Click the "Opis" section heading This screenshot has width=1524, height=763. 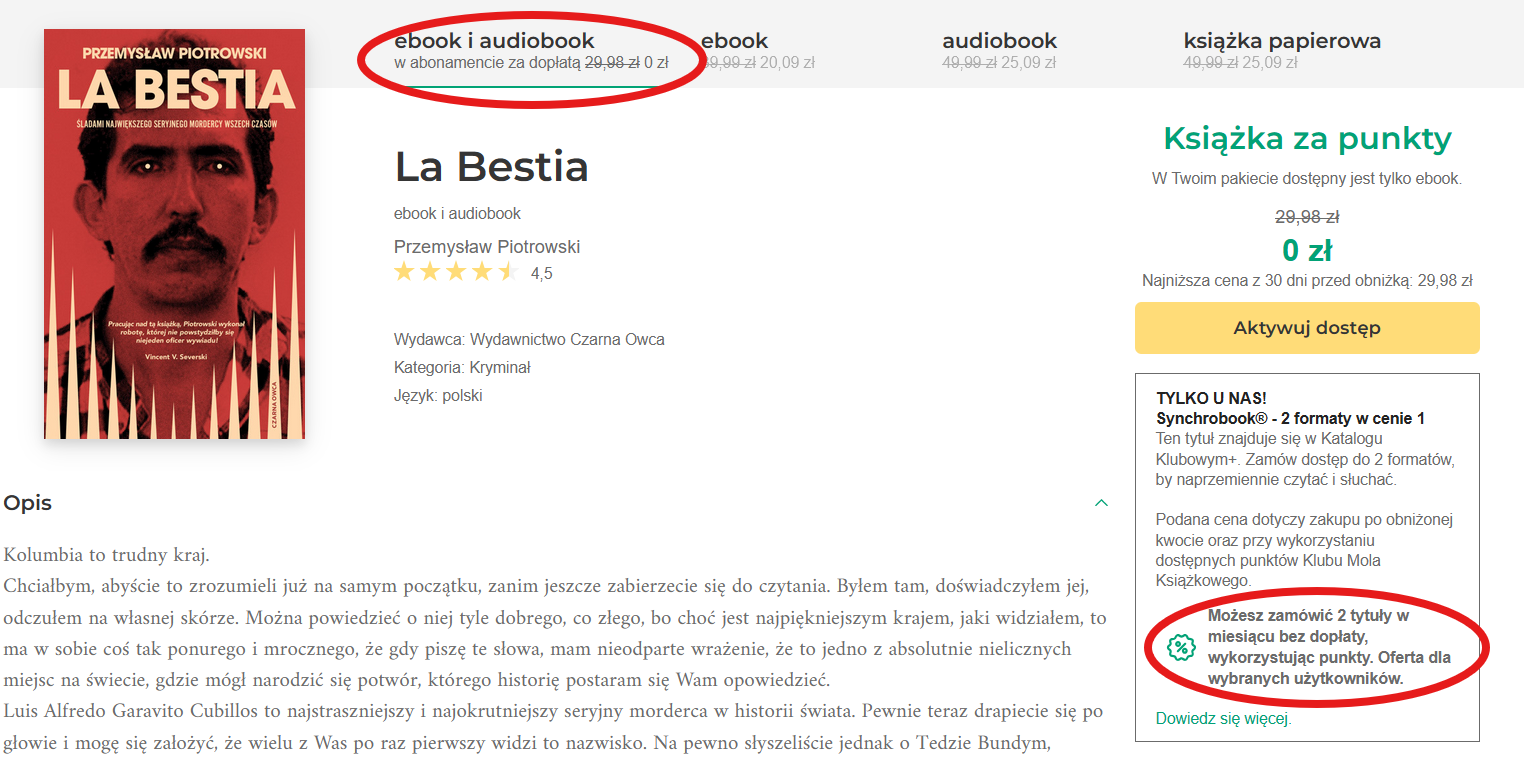tap(28, 503)
